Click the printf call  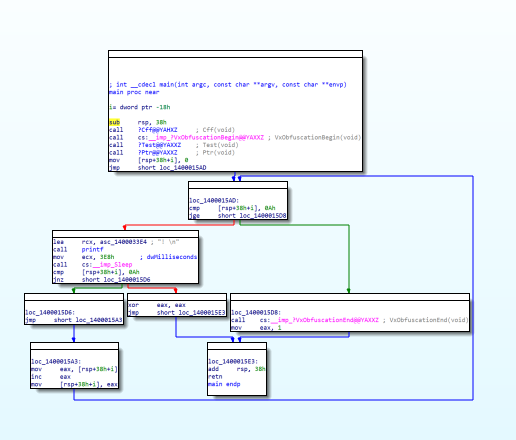pyautogui.click(x=92, y=249)
